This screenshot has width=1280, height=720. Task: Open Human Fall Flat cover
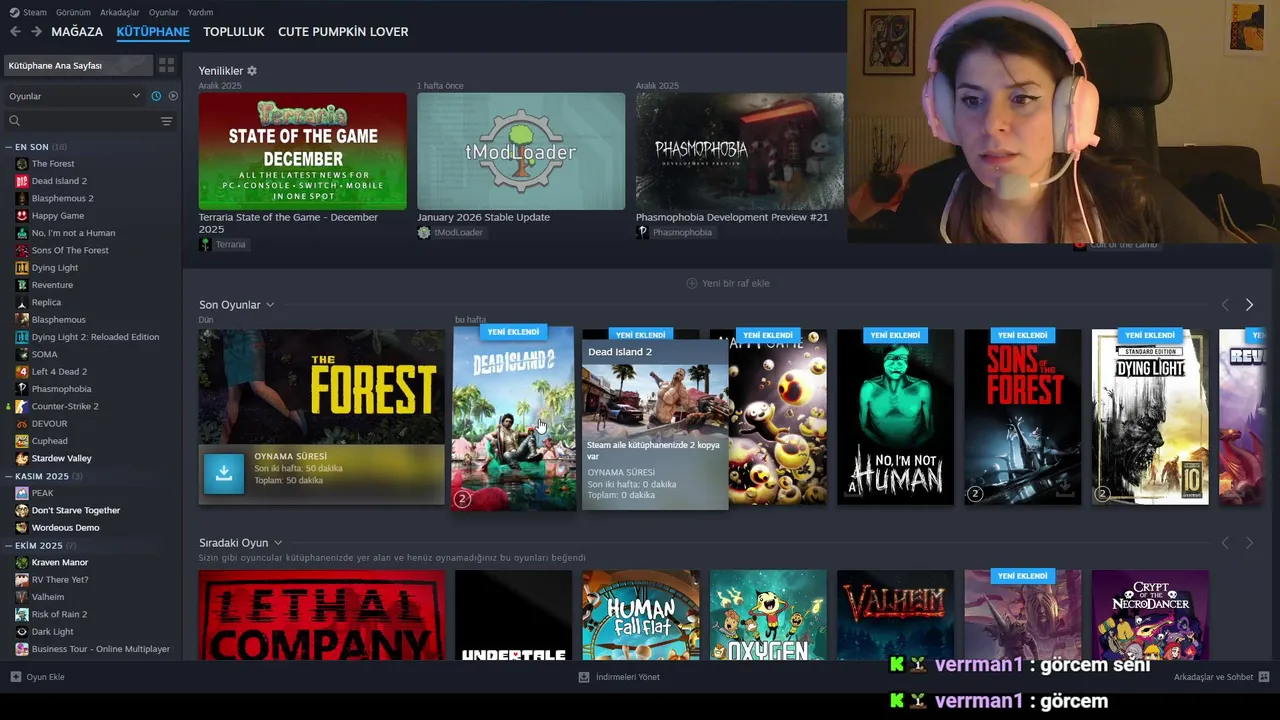coord(640,615)
